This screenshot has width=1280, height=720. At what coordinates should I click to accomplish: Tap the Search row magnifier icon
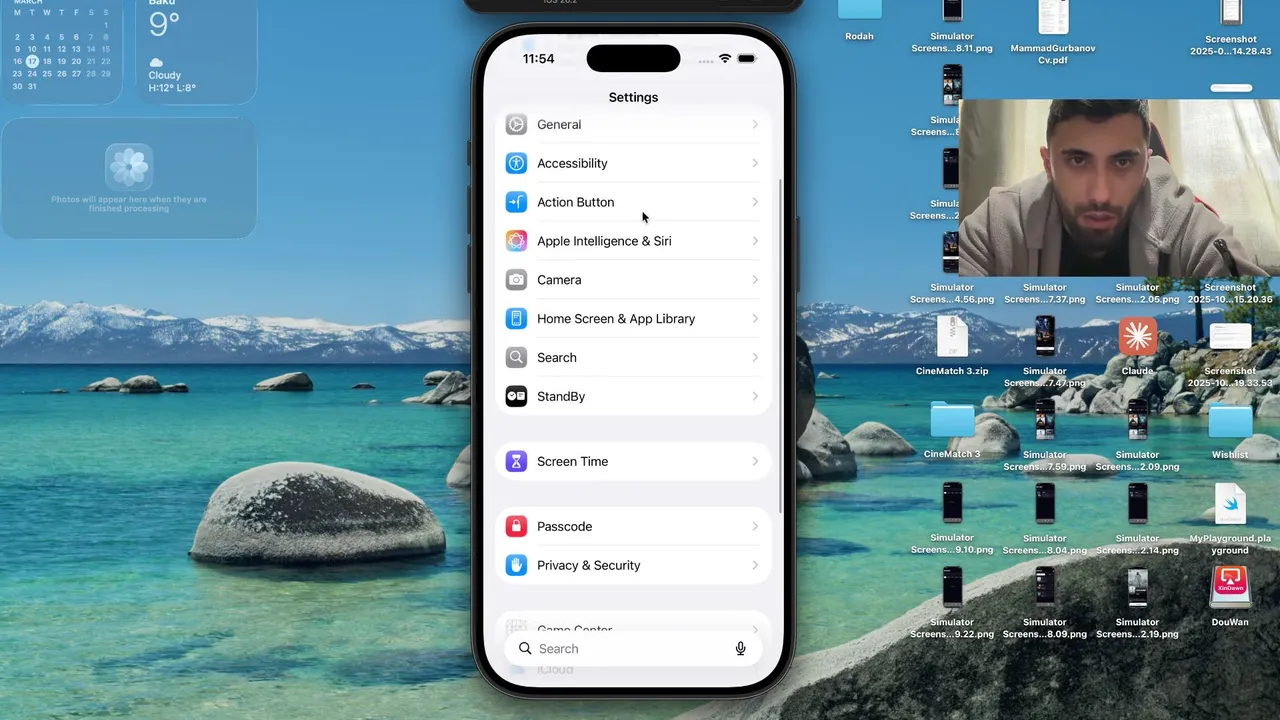point(516,357)
